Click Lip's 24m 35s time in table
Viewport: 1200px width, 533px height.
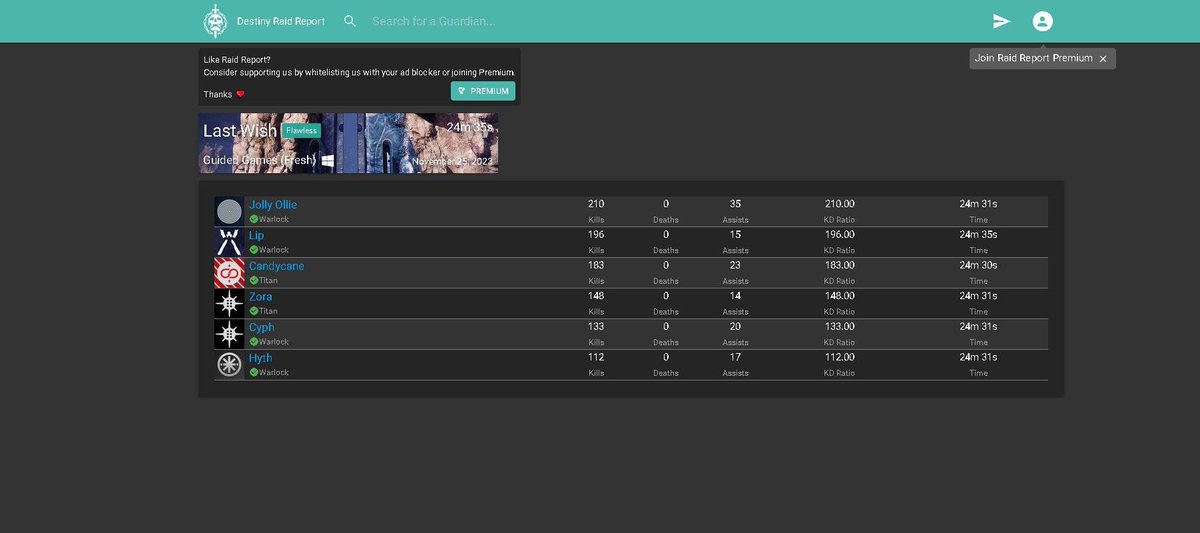tap(978, 235)
